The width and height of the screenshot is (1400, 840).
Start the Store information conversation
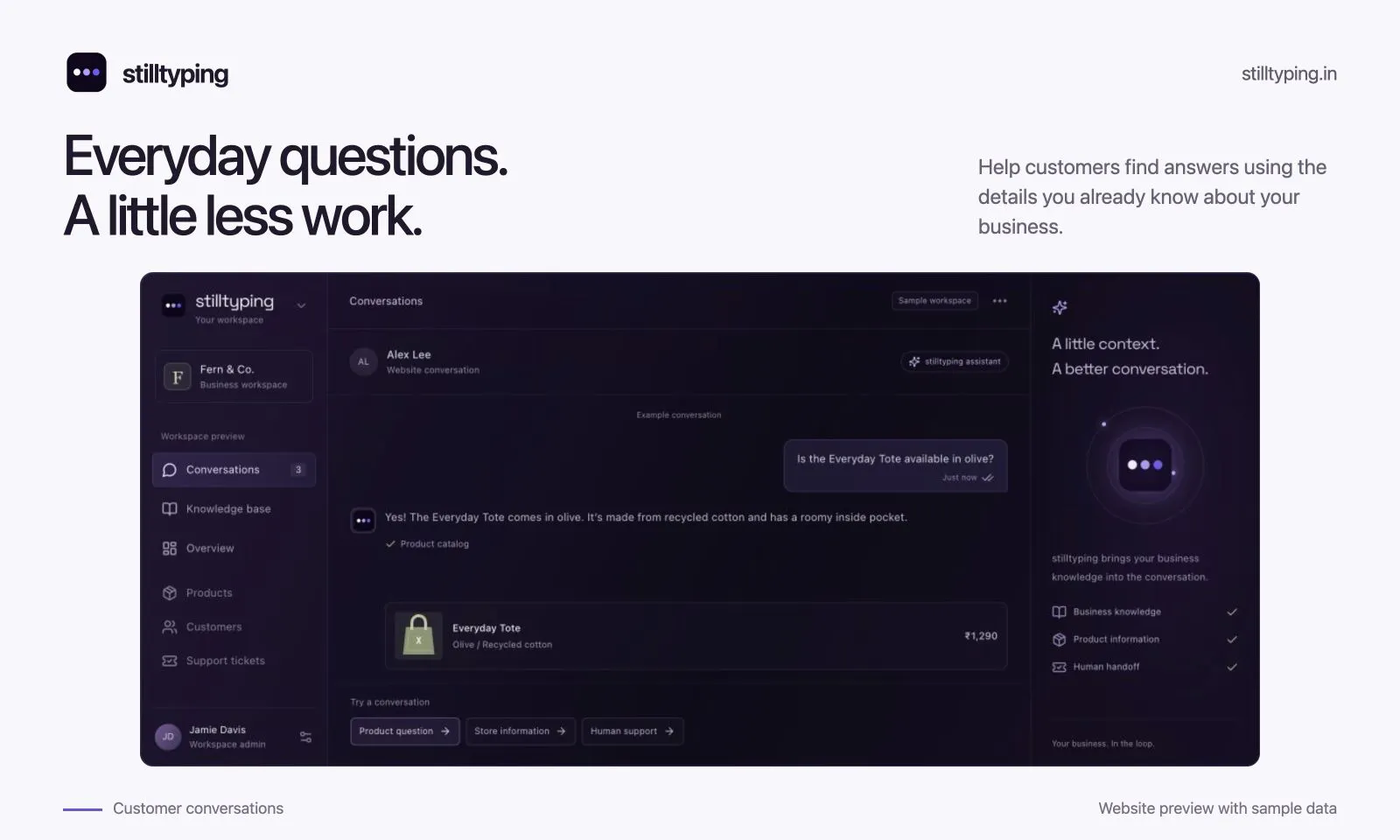[x=521, y=731]
